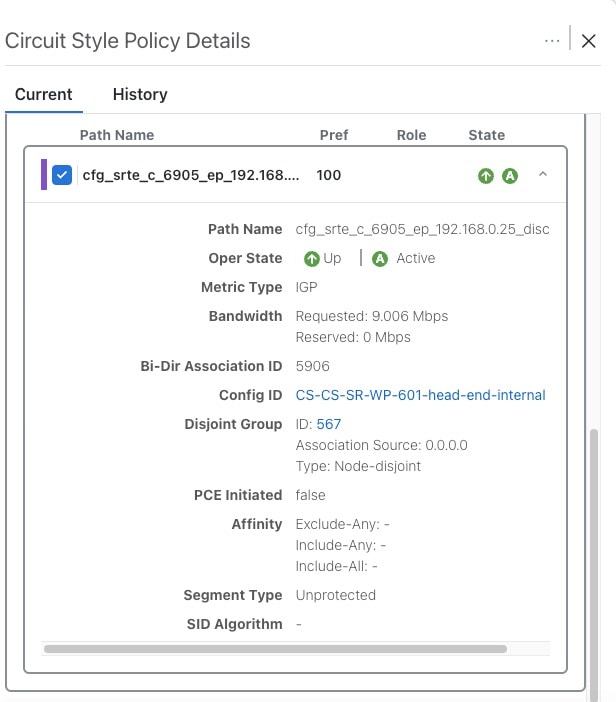Click the green Active 'A' icon in path row
Screen dimensions: 616x702
click(x=509, y=176)
